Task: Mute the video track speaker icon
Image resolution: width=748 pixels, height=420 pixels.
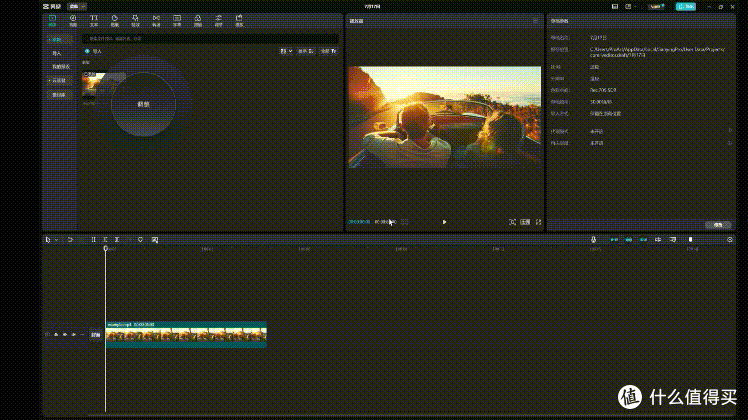Action: coord(73,335)
